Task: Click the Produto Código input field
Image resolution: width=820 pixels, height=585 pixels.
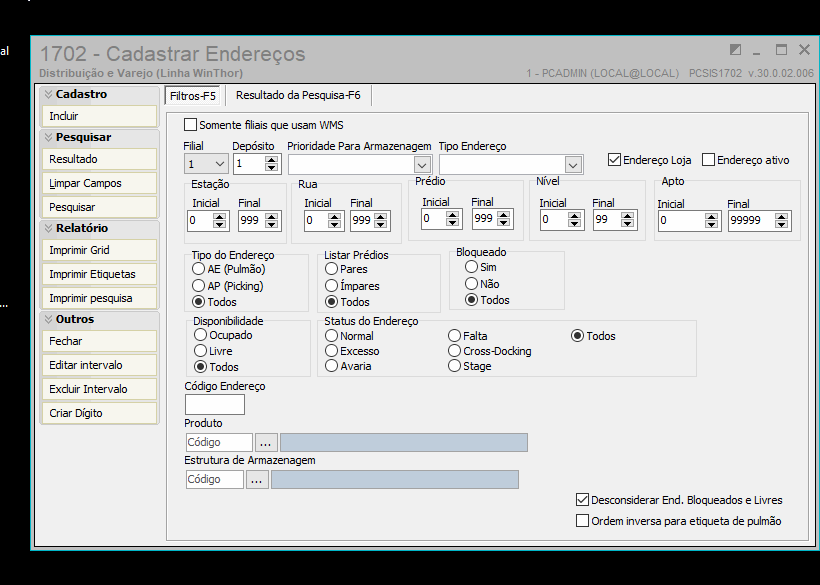Action: 219,442
